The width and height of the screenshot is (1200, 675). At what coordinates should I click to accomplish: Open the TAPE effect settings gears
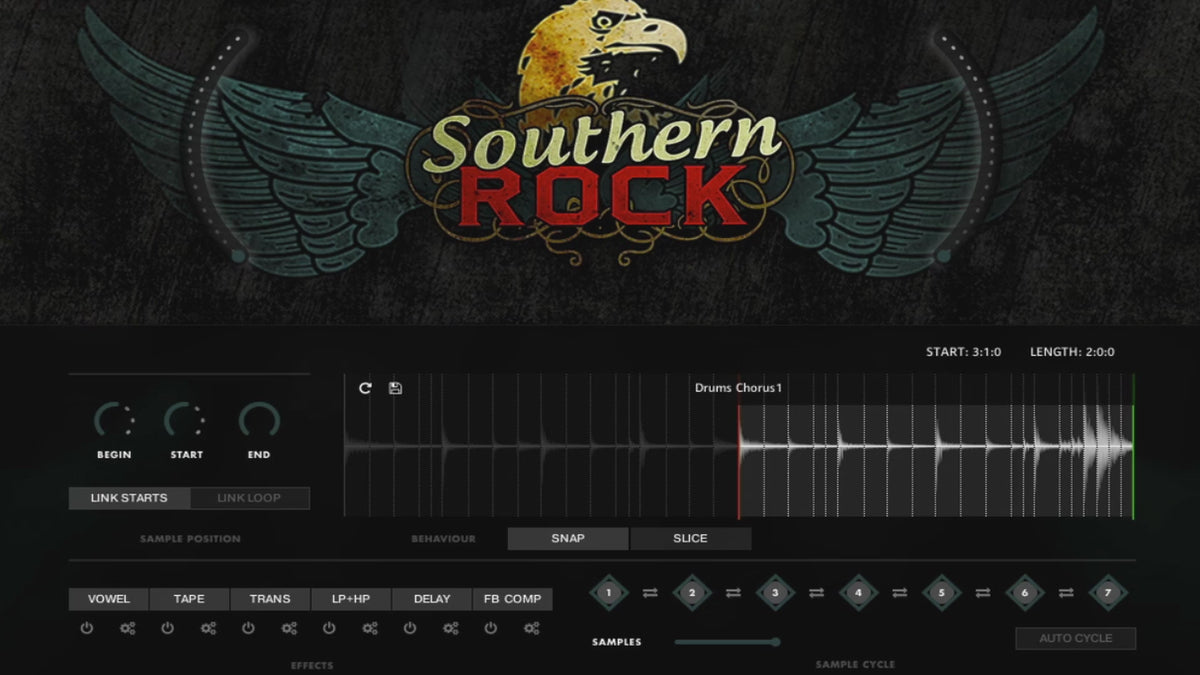pyautogui.click(x=208, y=629)
